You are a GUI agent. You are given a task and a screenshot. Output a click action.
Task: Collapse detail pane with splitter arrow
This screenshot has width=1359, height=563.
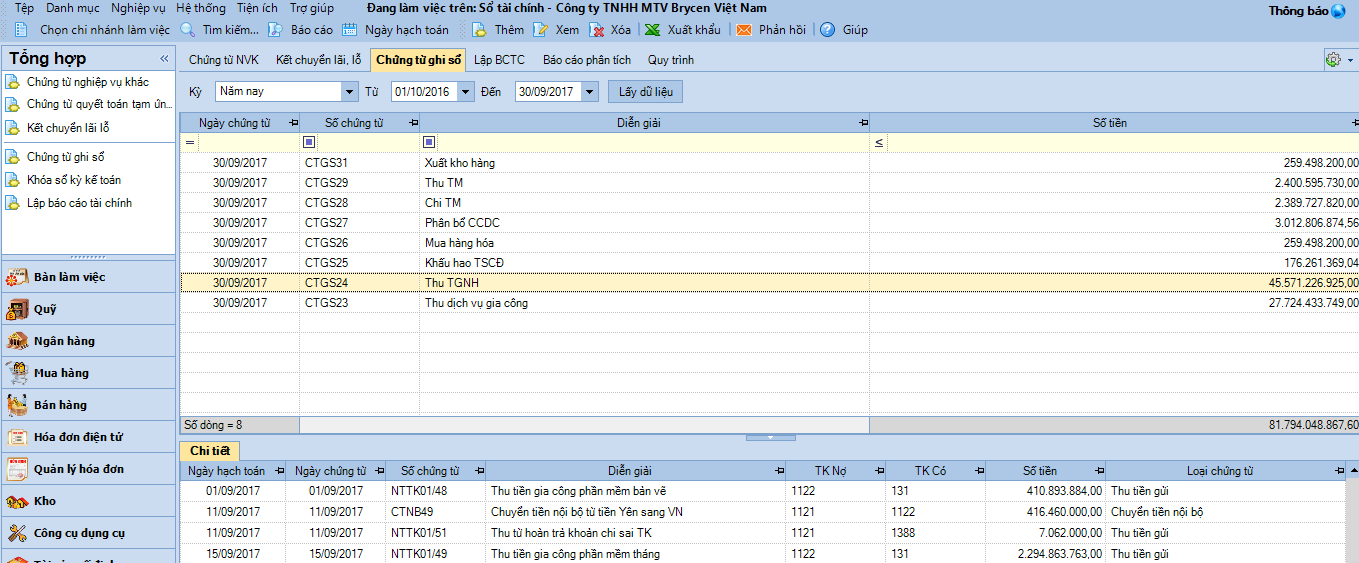tap(771, 437)
